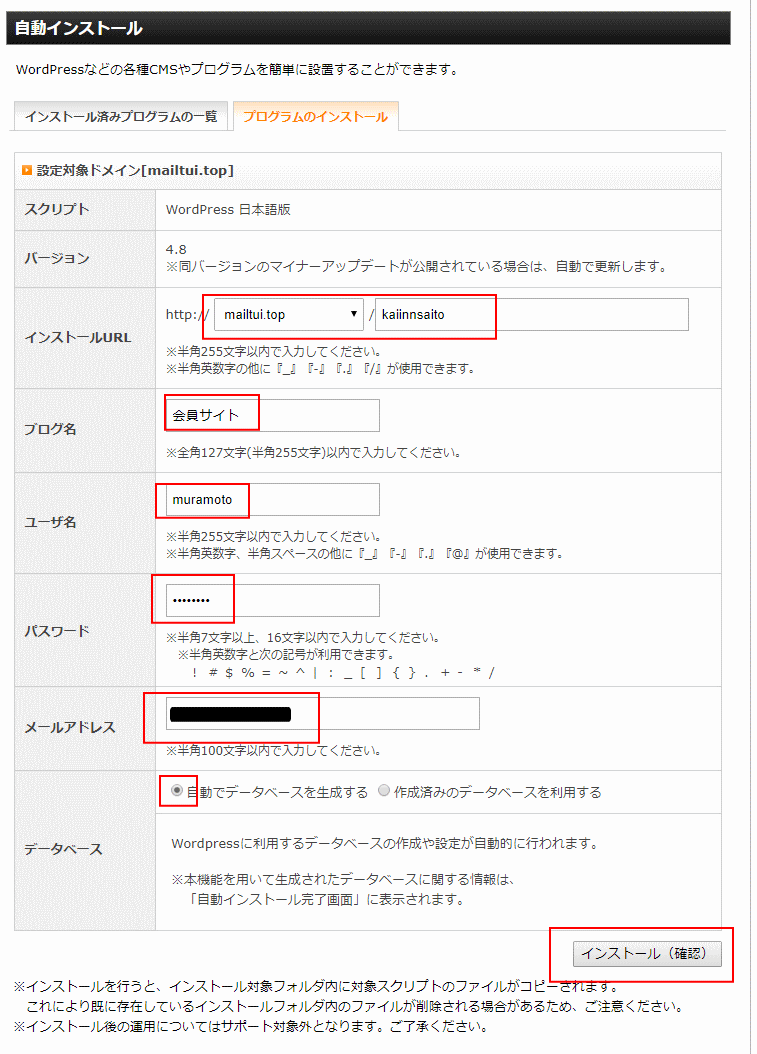Click the ※全角127文字(半角255文字)以内 note
Screen dimensions: 757x1054
tap(313, 452)
